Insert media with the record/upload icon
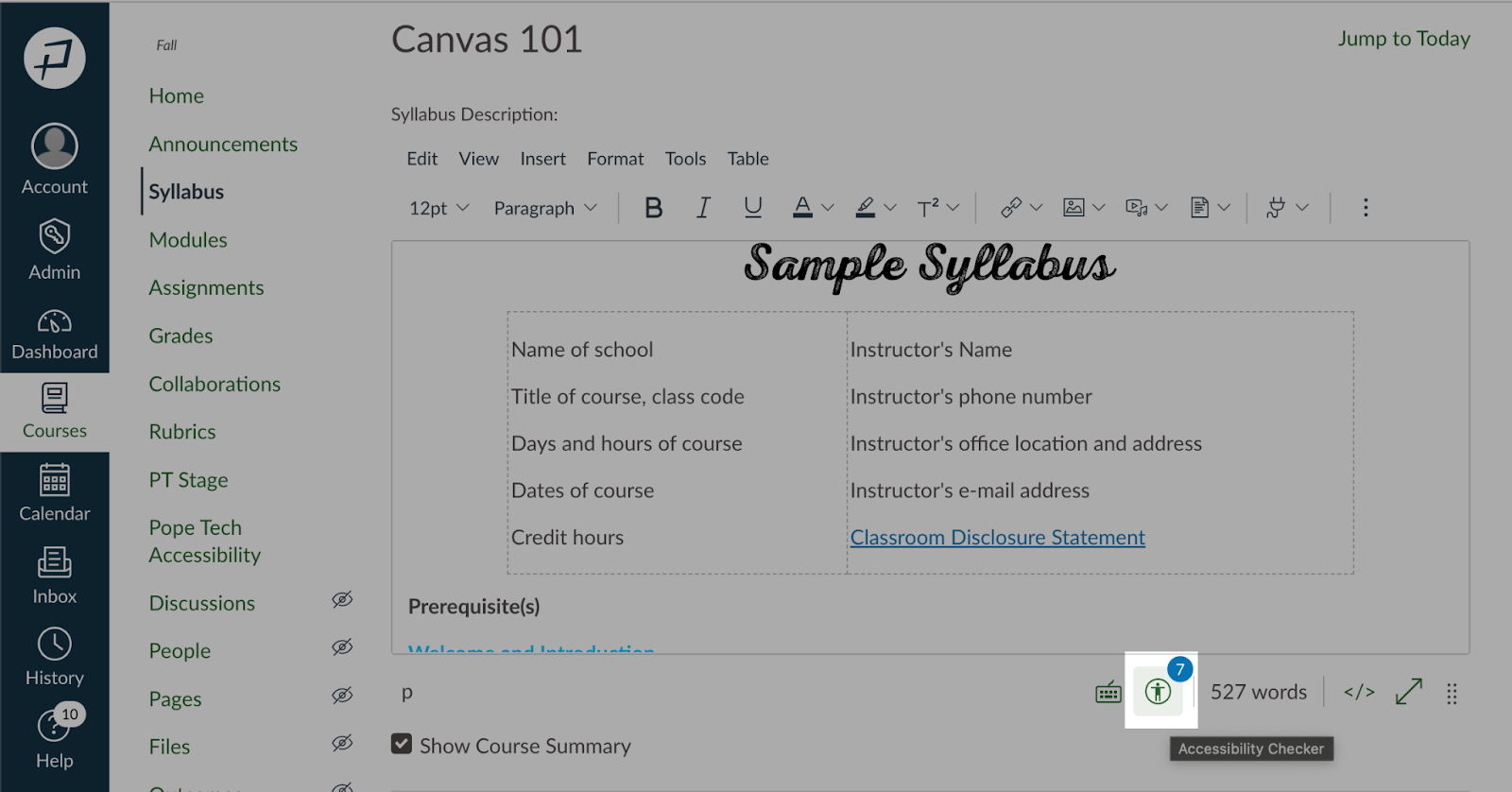This screenshot has height=792, width=1512. [1136, 208]
